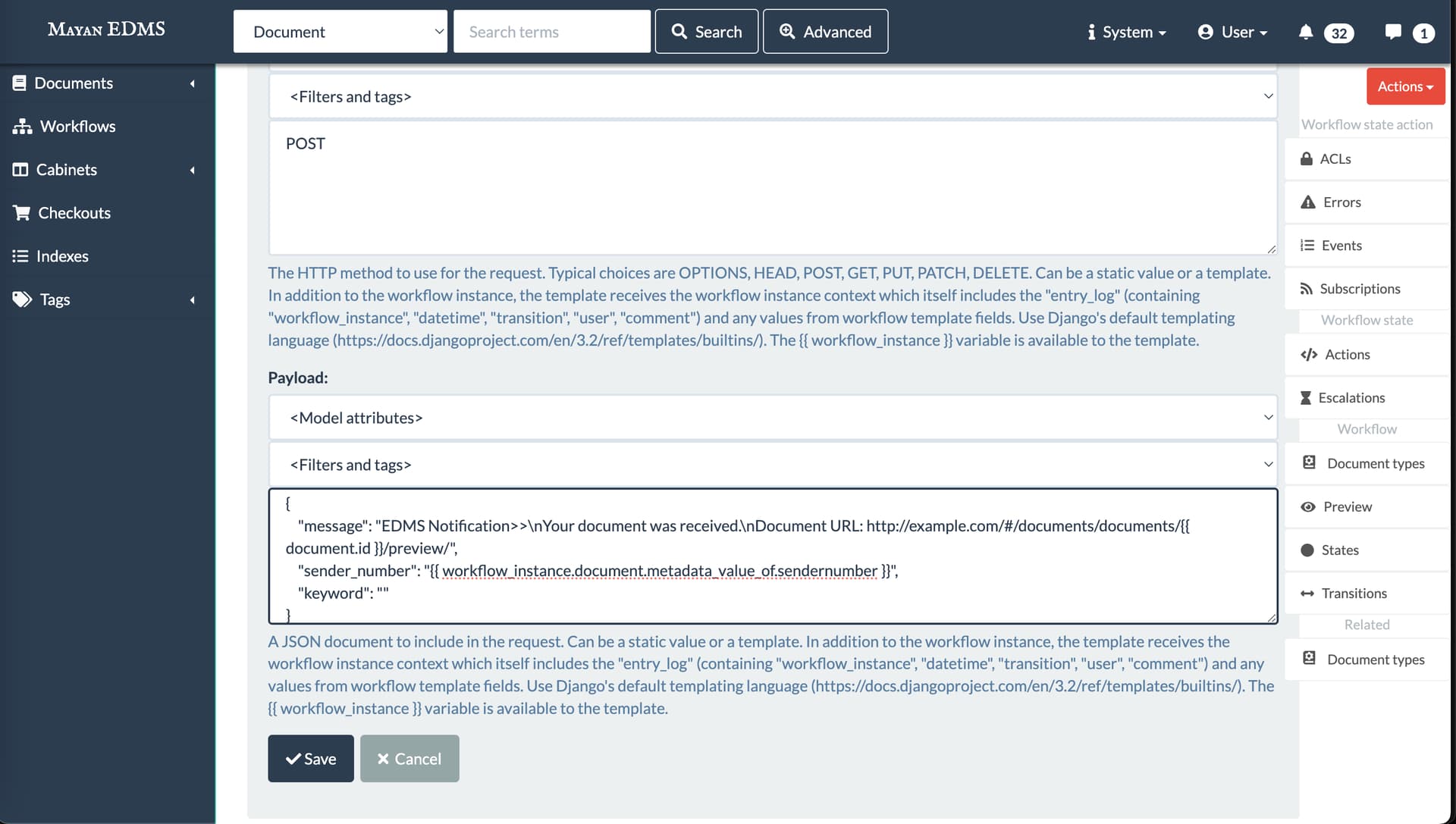Expand Filters and tags dropdown above POST

pos(773,96)
